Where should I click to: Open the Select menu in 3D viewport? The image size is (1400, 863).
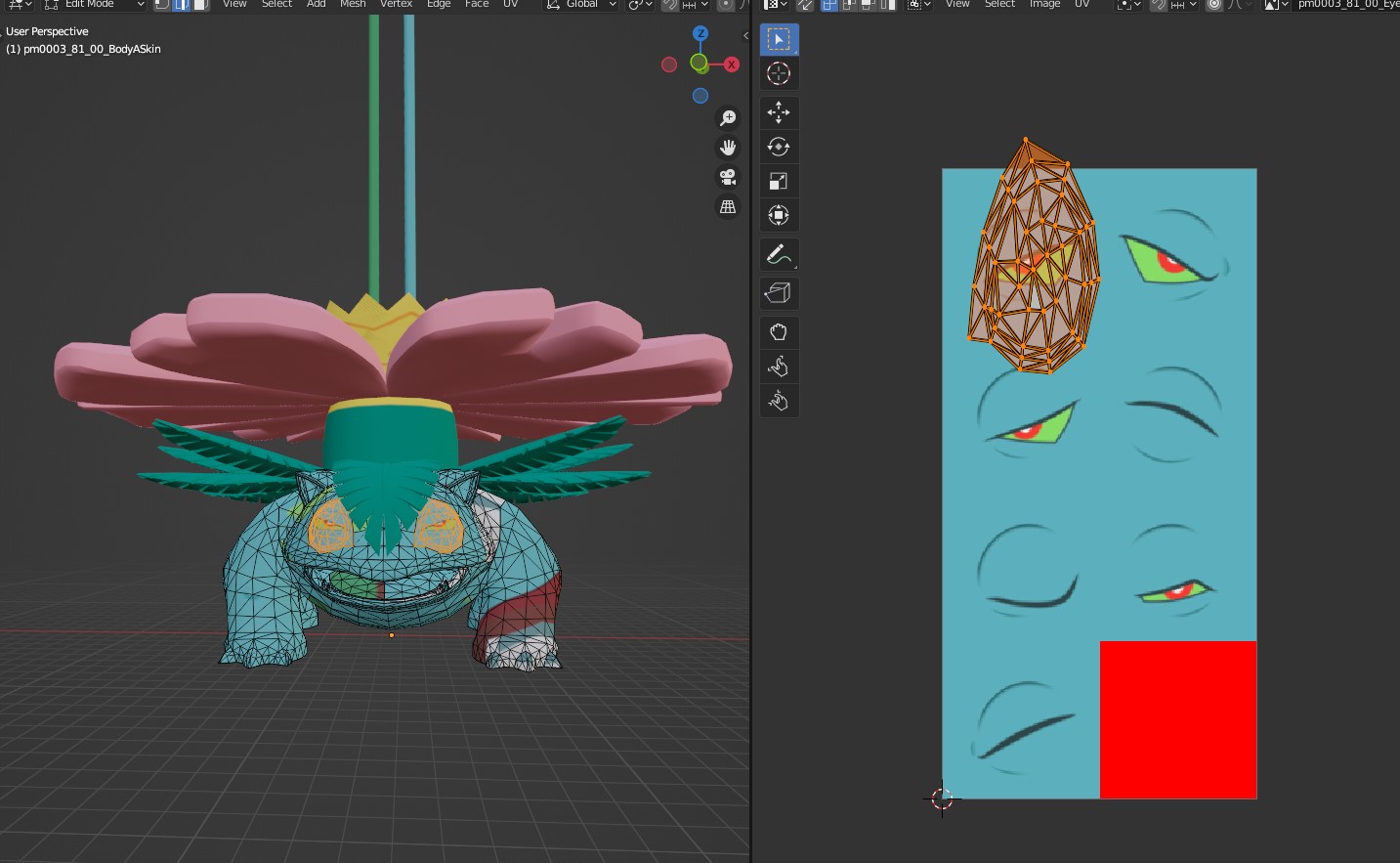(276, 4)
